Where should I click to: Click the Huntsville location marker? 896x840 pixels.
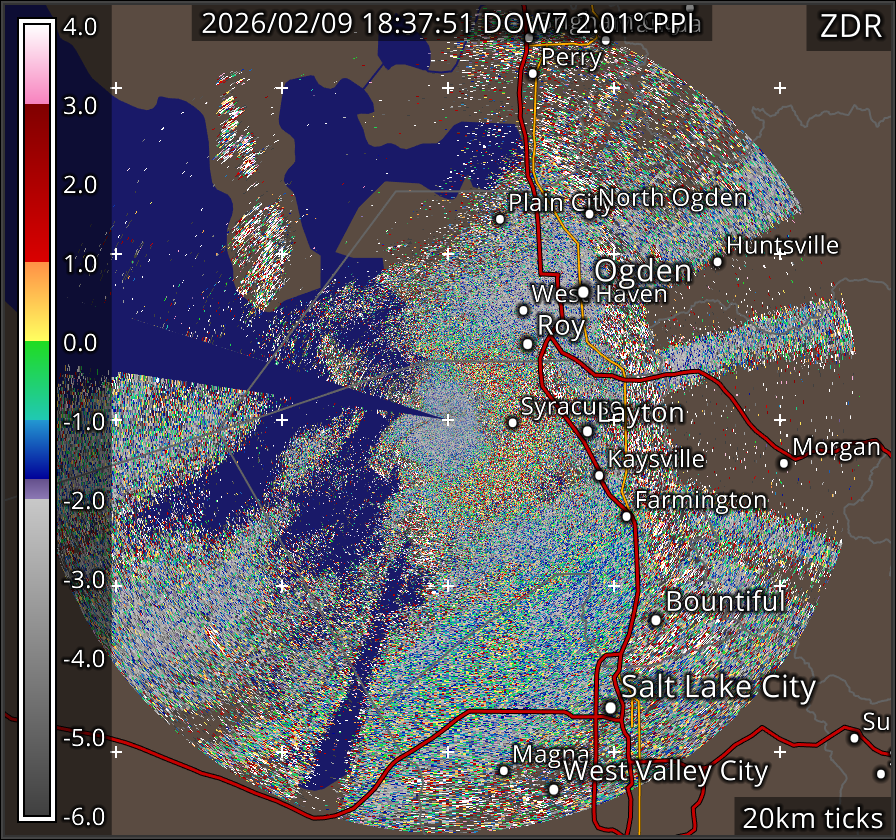[717, 261]
